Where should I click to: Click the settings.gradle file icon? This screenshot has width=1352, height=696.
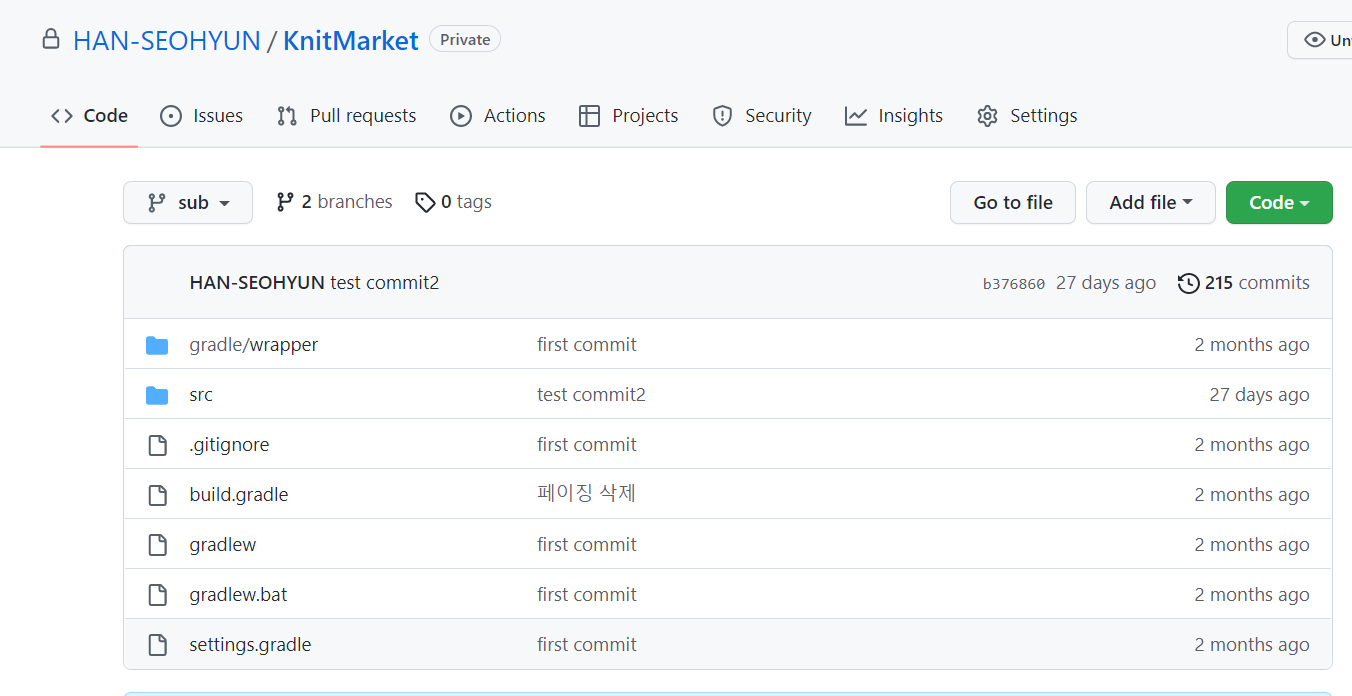pos(157,645)
